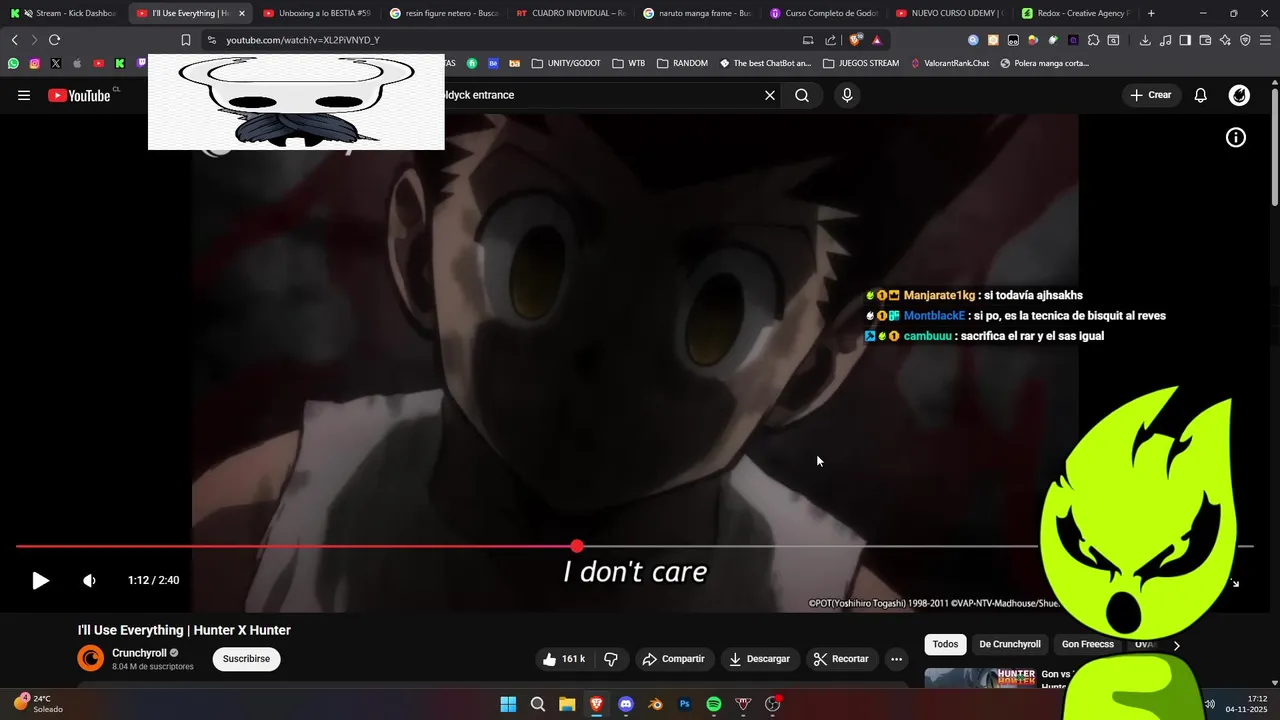Dislike the video
This screenshot has height=720, width=1280.
(x=611, y=659)
